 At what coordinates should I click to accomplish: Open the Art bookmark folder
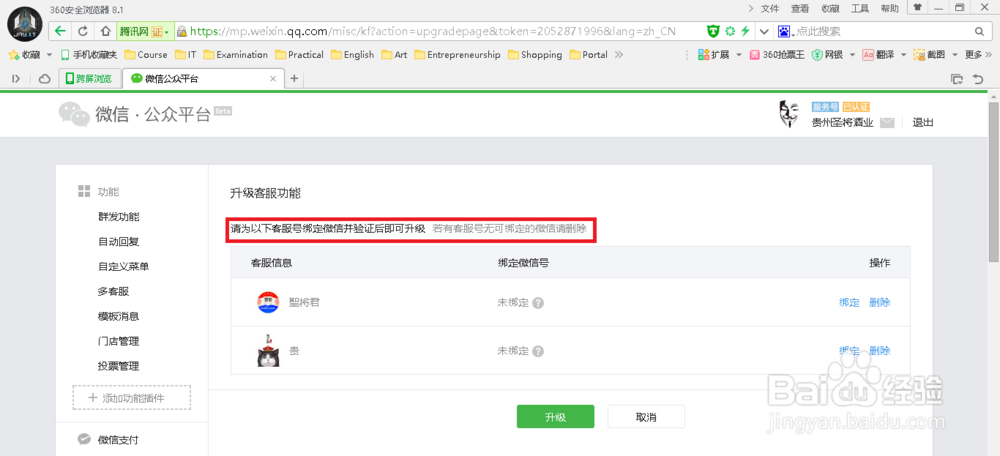[394, 55]
